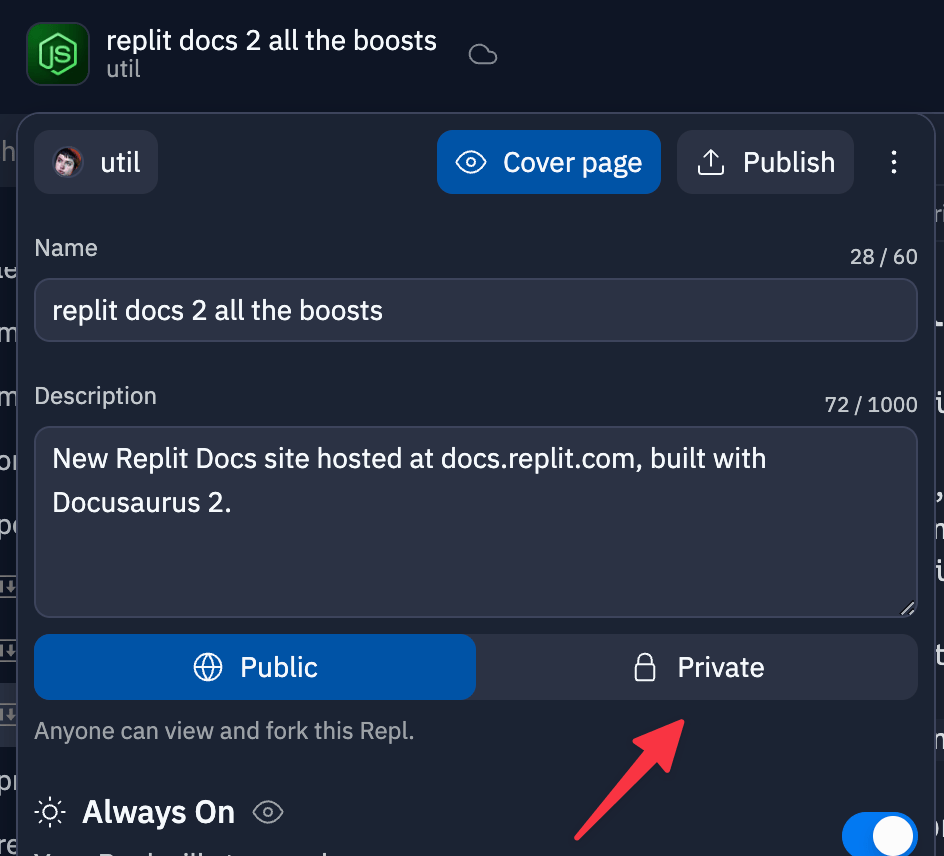Click the 'util' subtitle under the header title

point(123,69)
